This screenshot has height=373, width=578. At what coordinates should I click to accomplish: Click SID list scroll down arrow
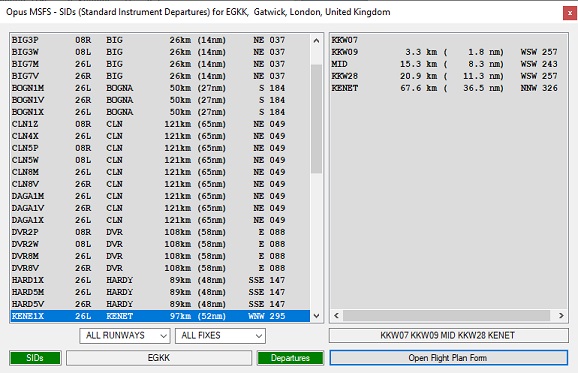tap(316, 316)
